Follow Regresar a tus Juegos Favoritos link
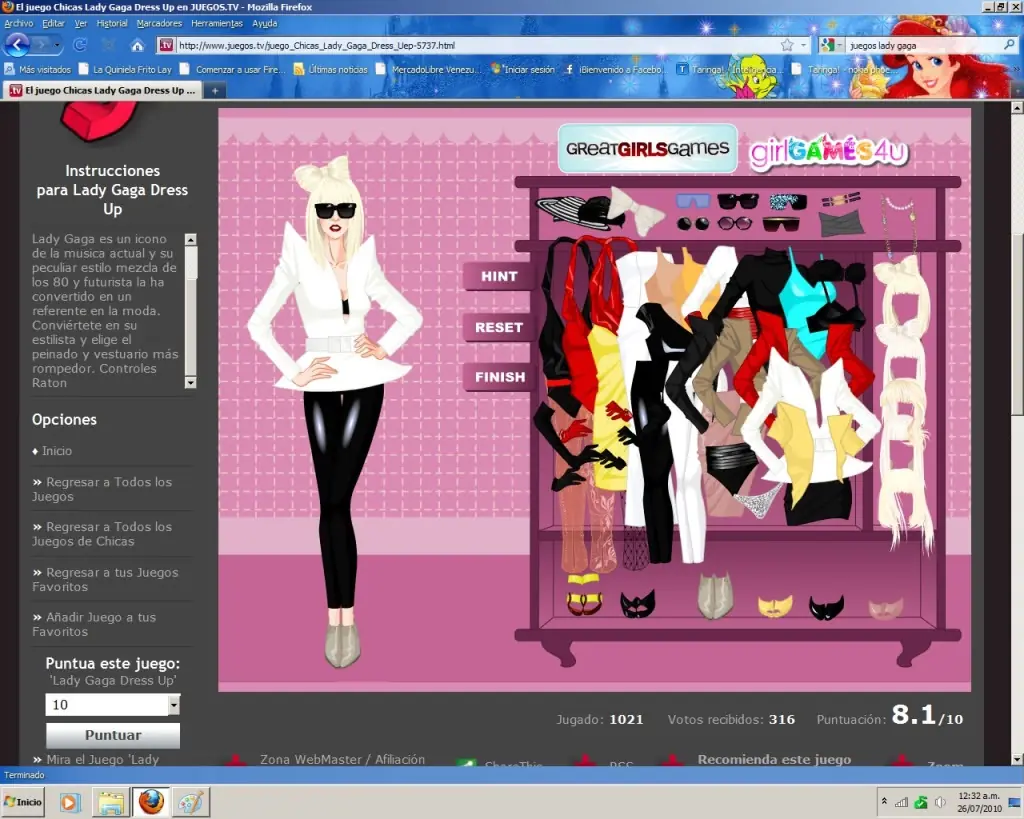Screen dimensions: 1024x819 point(105,579)
